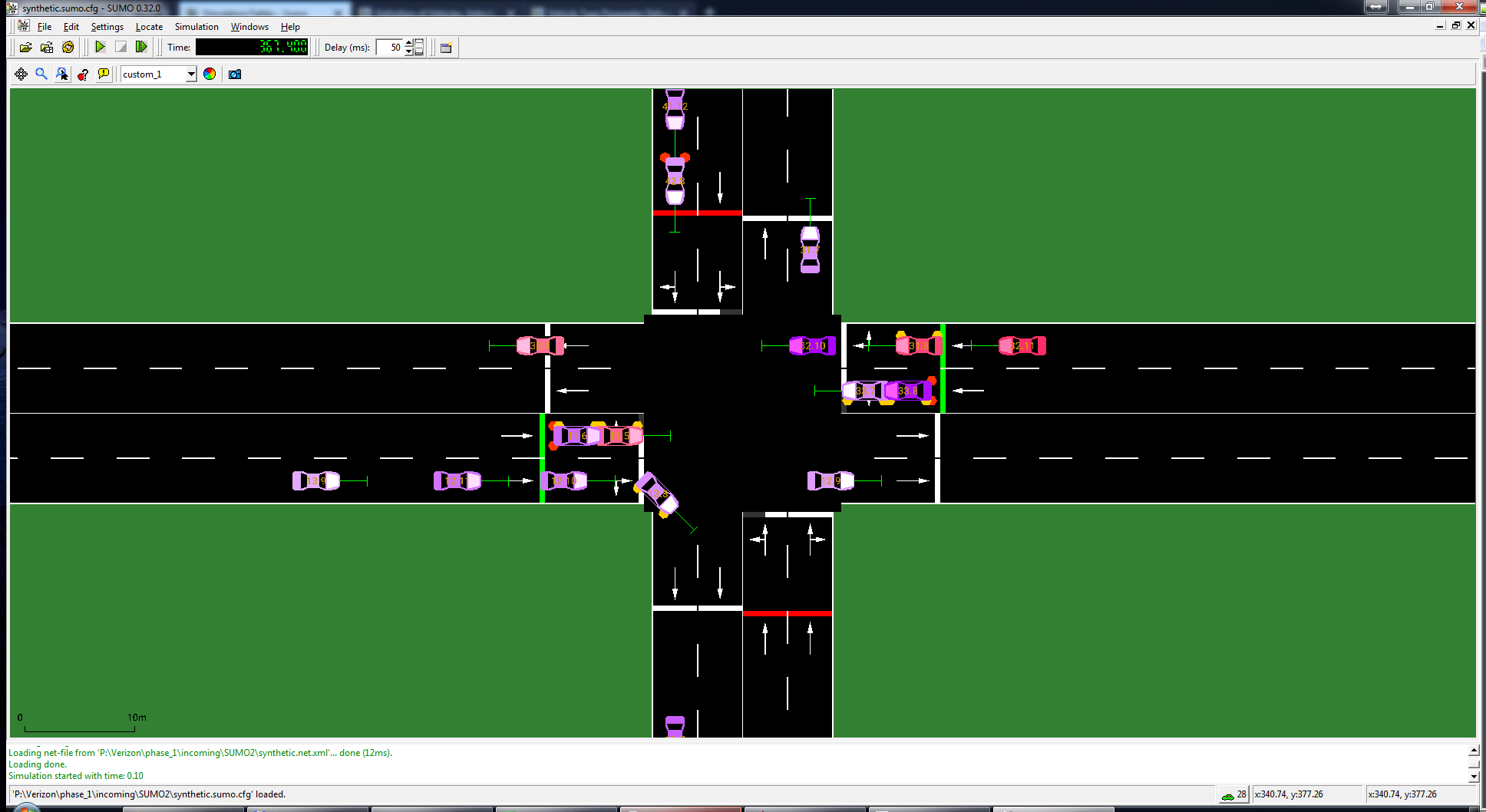Viewport: 1486px width, 812px height.
Task: Click inside the Delay input field
Action: tap(388, 47)
